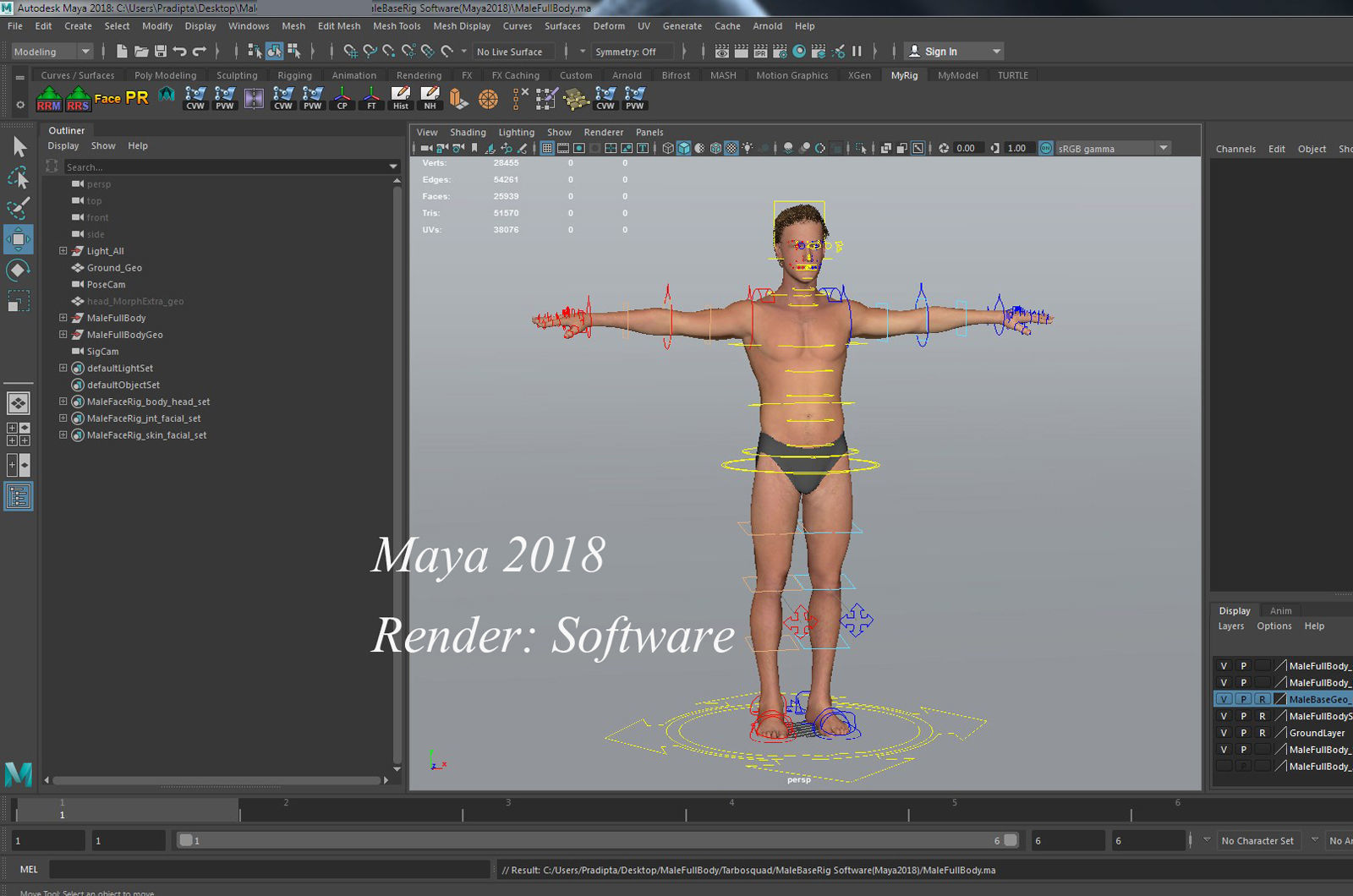This screenshot has height=896, width=1353.
Task: Click the Outliner search field
Action: click(225, 167)
